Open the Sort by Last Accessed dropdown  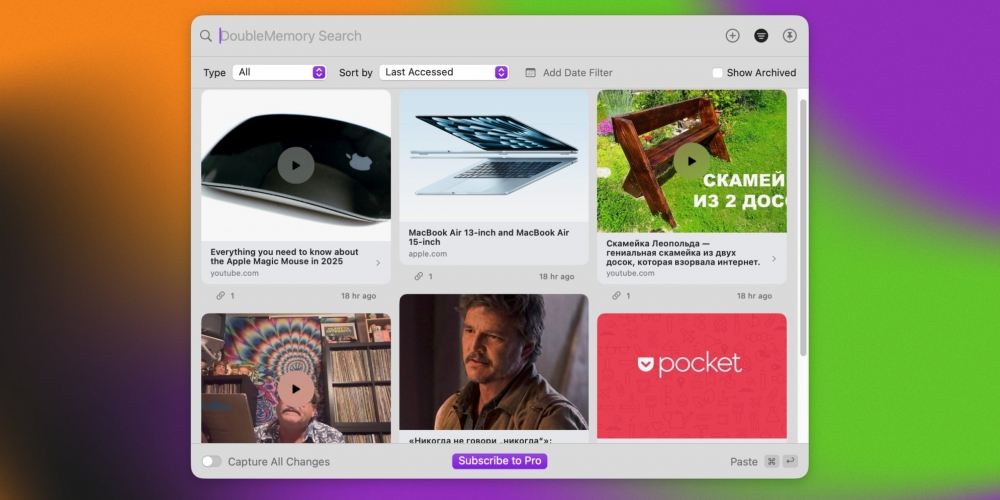[444, 72]
